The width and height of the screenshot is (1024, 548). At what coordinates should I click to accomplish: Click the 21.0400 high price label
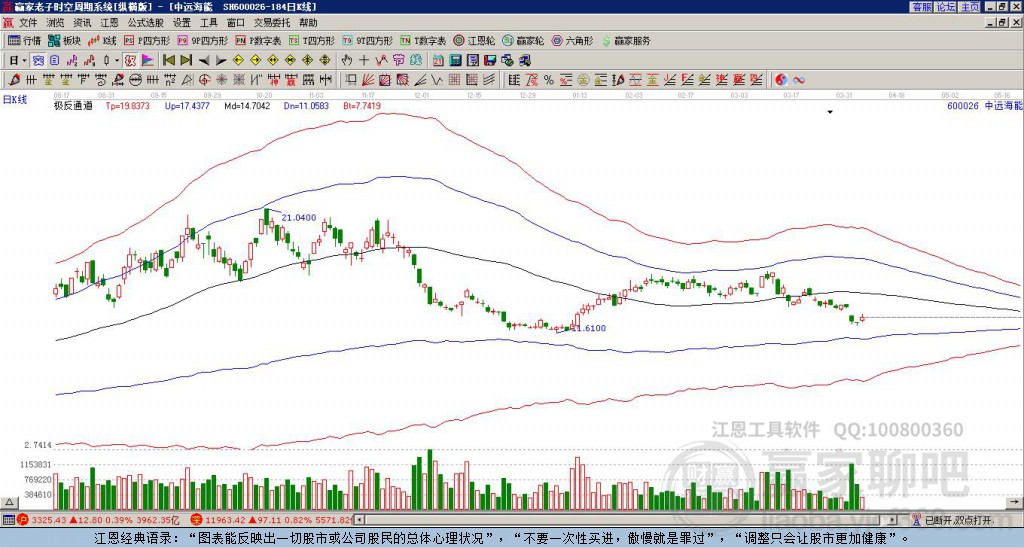(299, 218)
